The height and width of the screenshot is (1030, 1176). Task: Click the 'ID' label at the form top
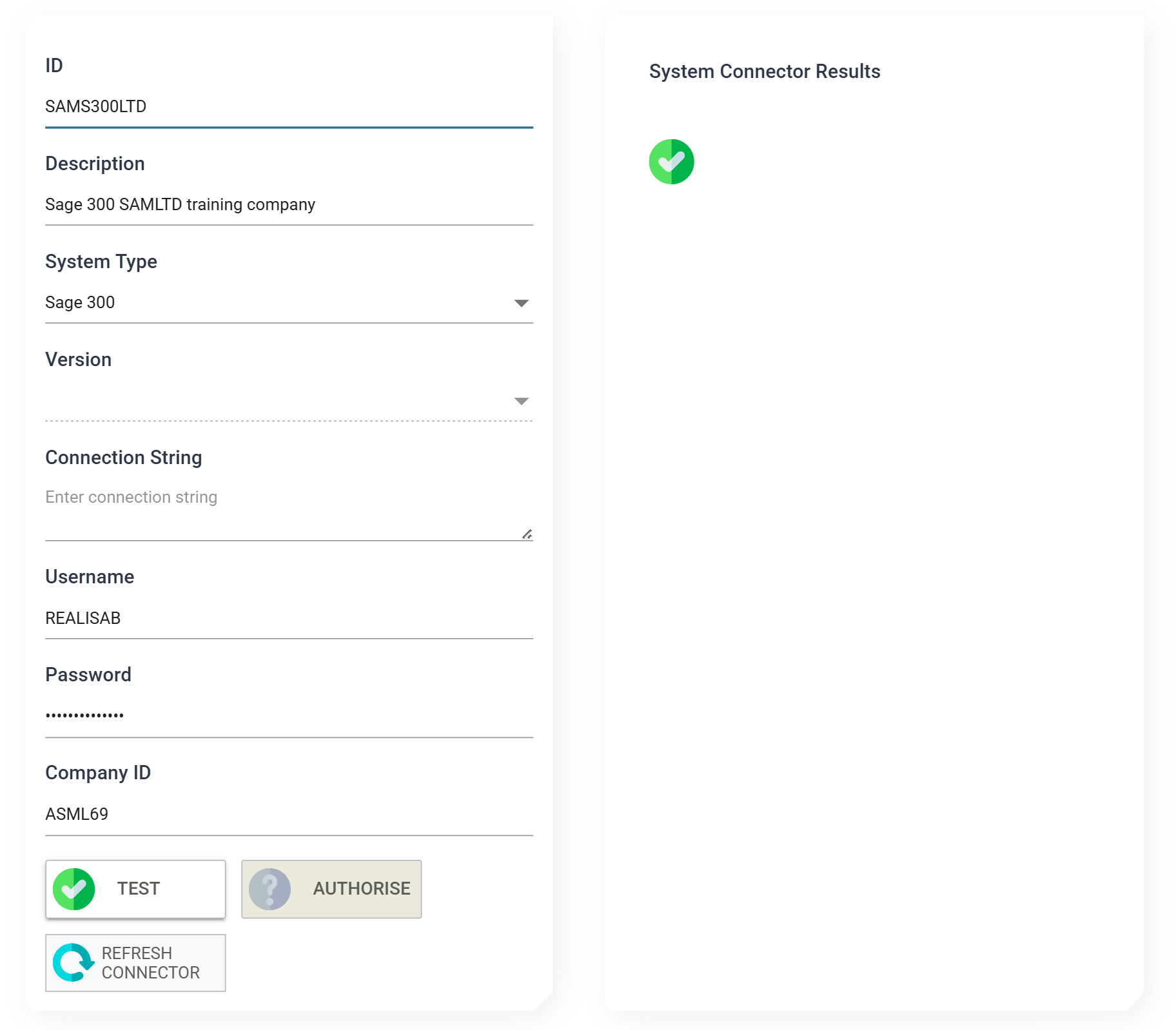pyautogui.click(x=54, y=65)
